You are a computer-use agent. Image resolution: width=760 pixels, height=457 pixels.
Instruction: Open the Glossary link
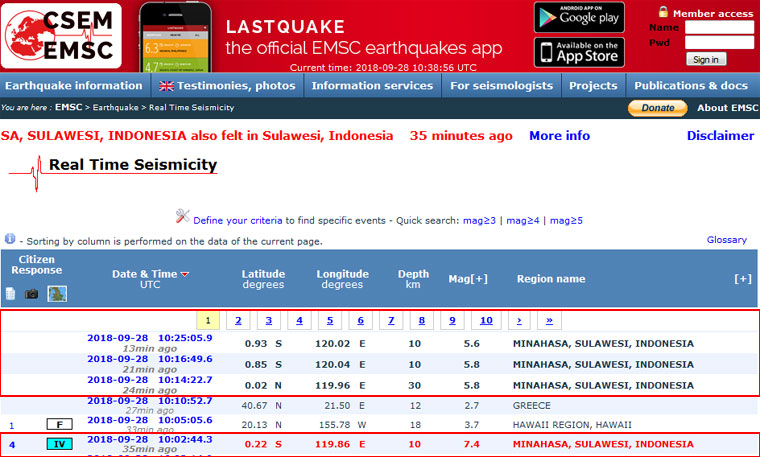(726, 240)
